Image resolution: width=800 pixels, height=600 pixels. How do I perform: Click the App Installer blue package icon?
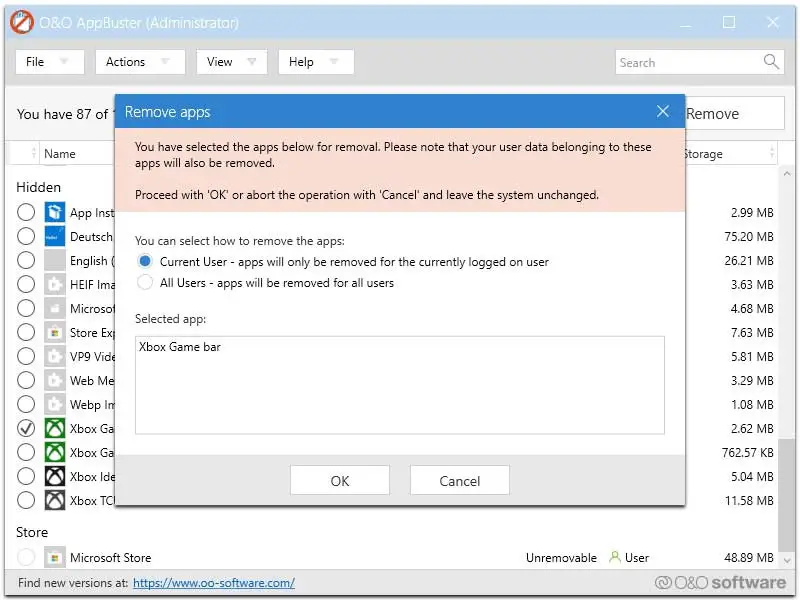(x=55, y=212)
